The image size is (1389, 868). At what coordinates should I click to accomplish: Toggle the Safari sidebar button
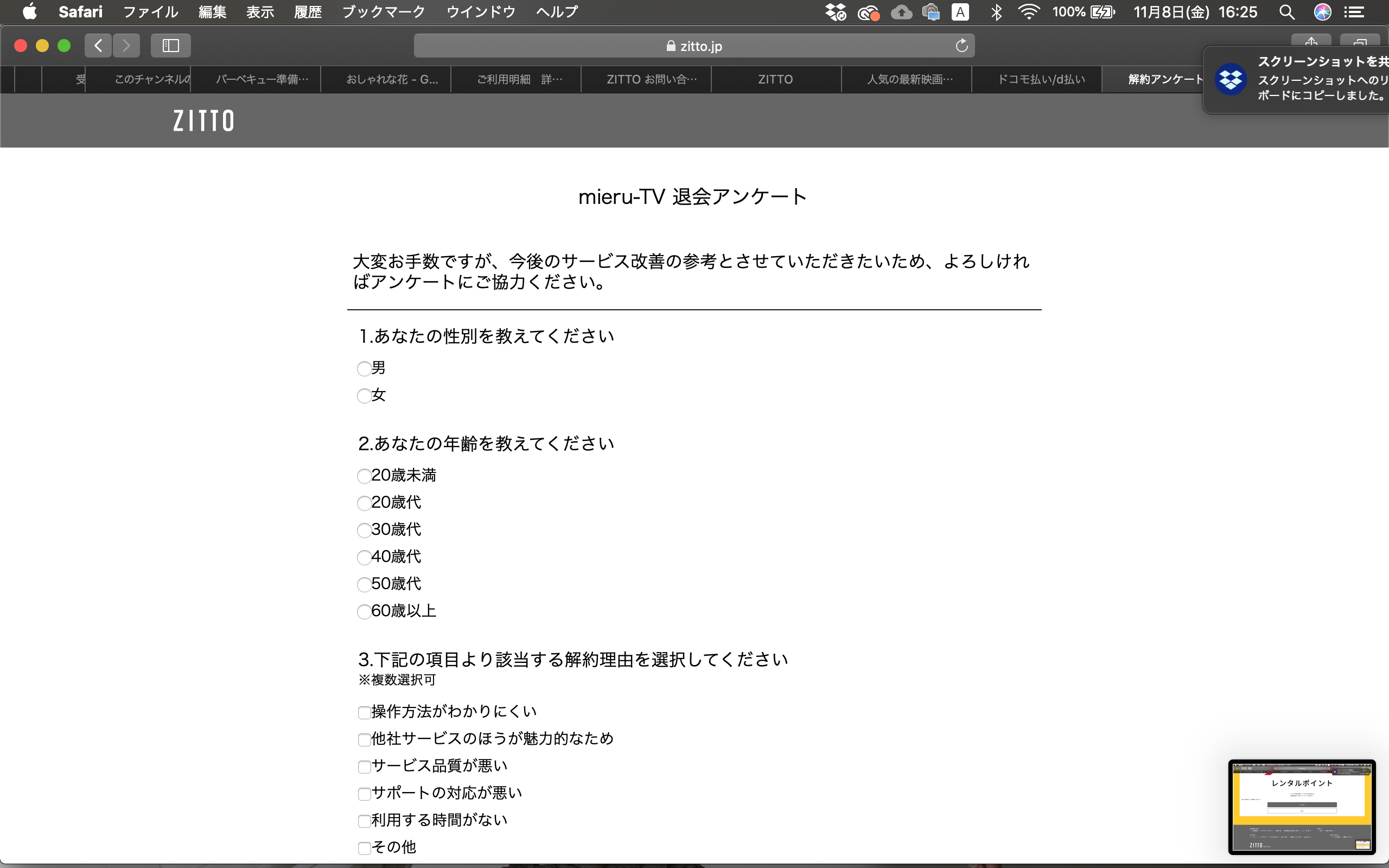click(x=170, y=46)
